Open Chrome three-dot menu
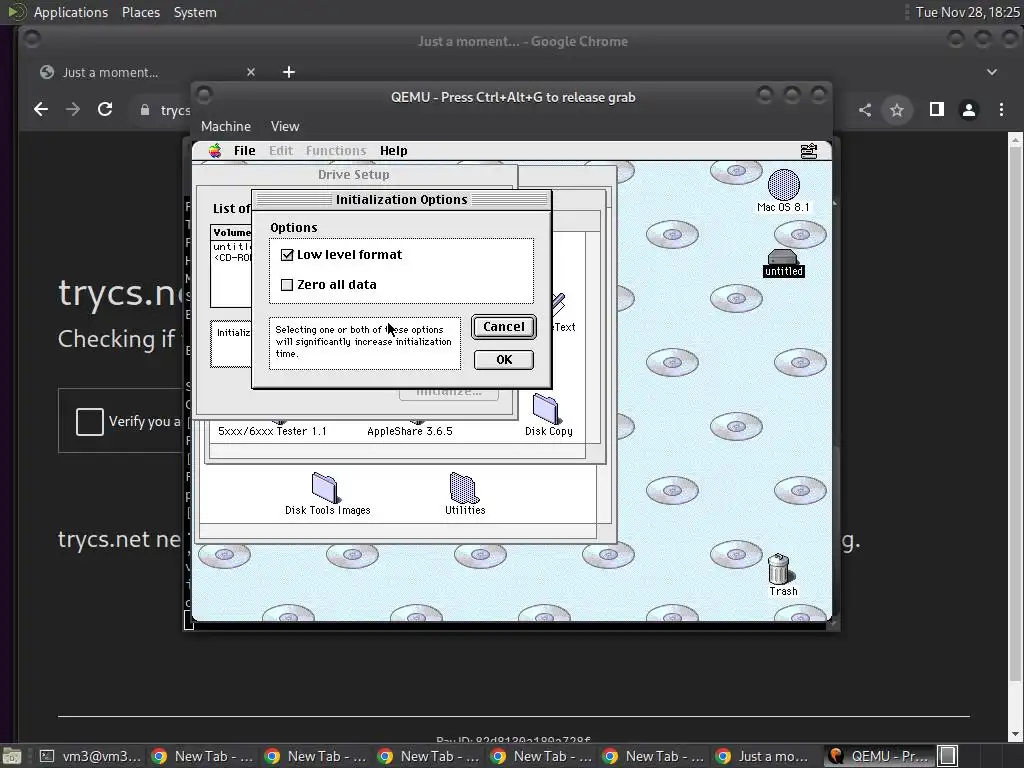 pos(1001,110)
